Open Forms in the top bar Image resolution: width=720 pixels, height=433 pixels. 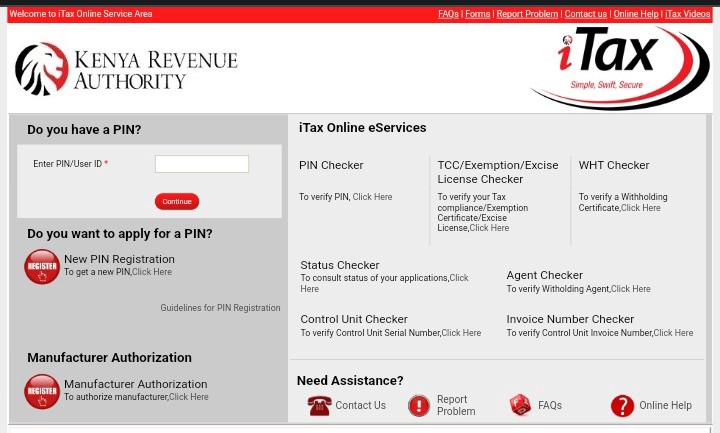478,14
